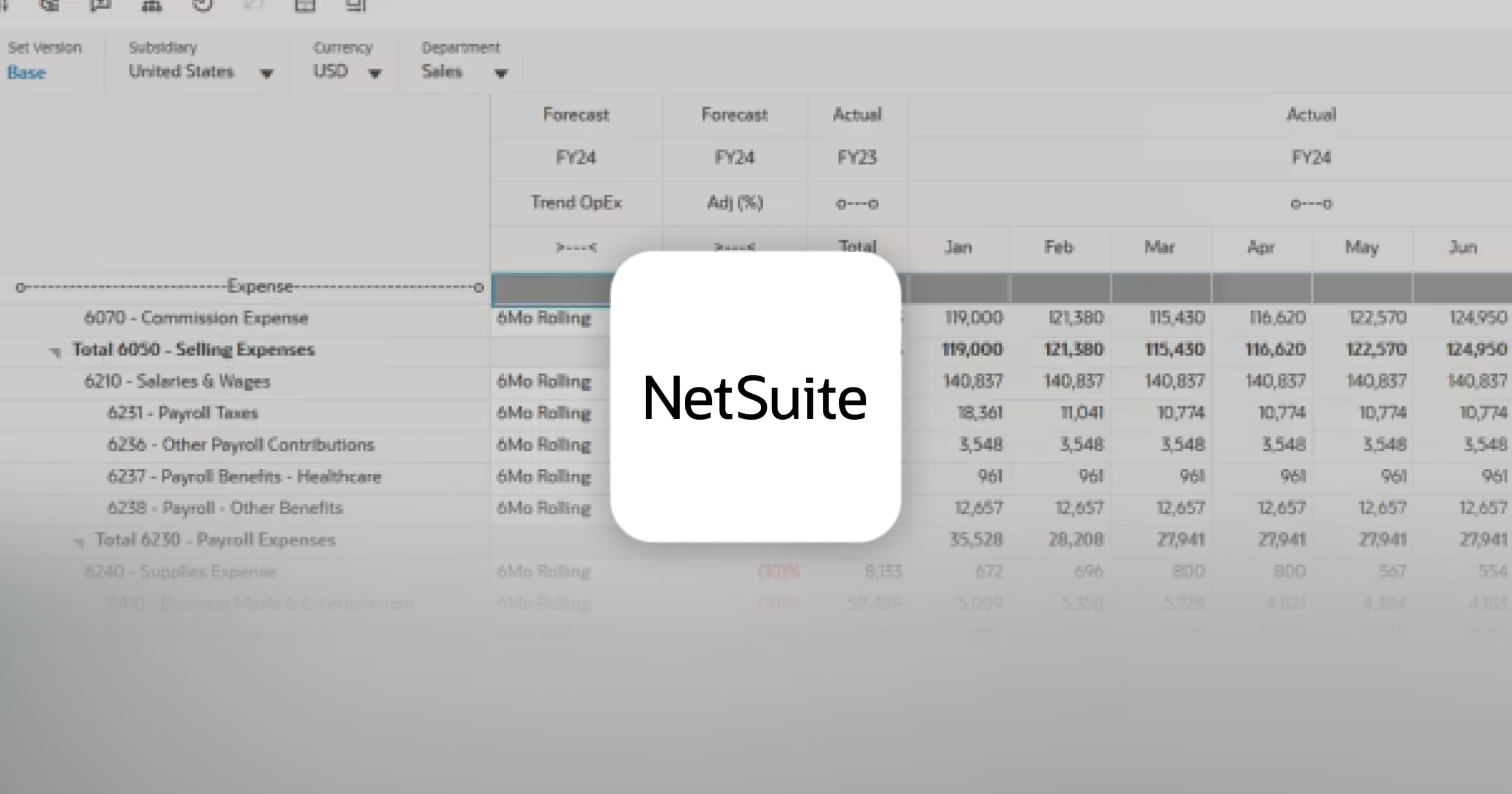Click the Adj (%) column header

734,202
